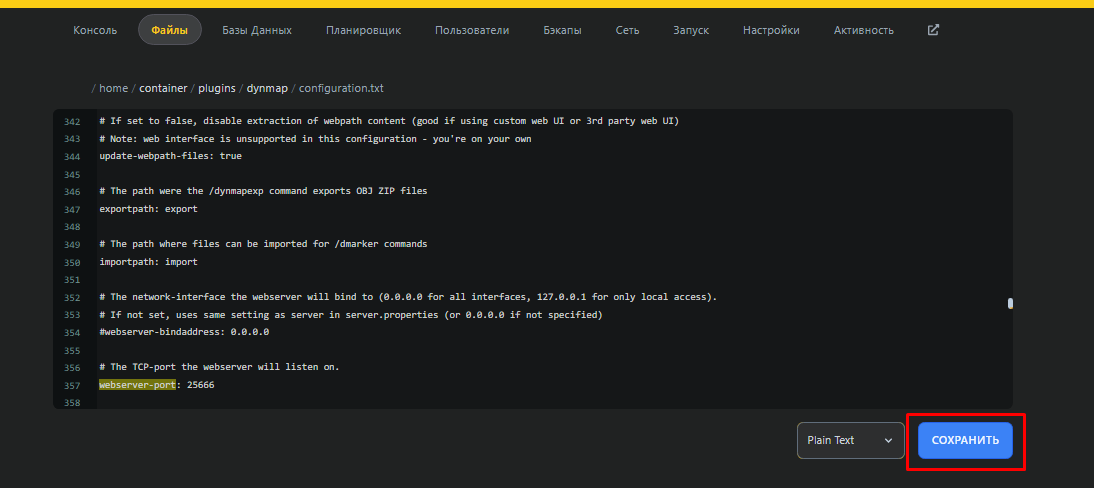Open the Сеть tab

click(x=627, y=30)
